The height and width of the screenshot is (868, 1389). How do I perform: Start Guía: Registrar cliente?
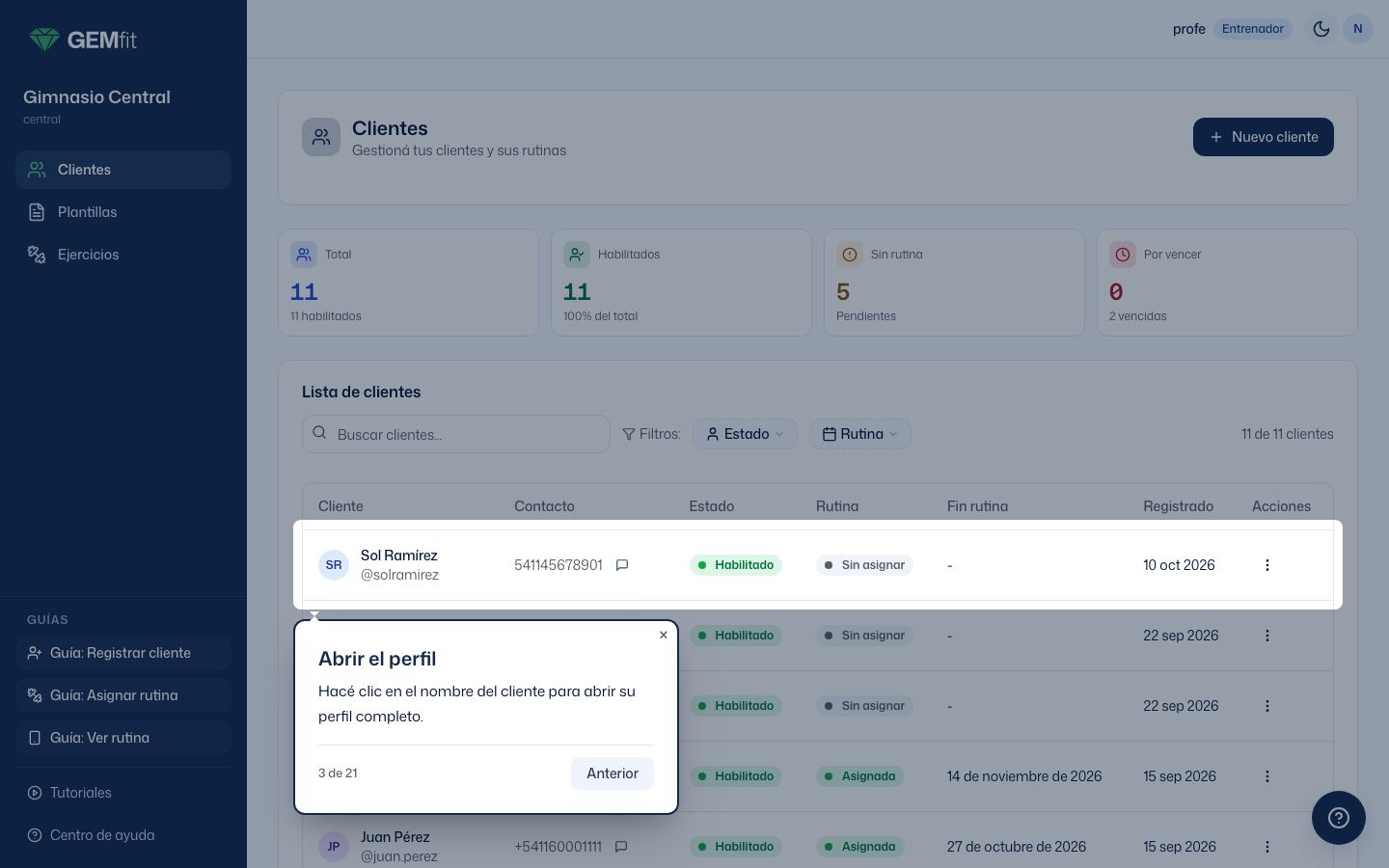123,653
